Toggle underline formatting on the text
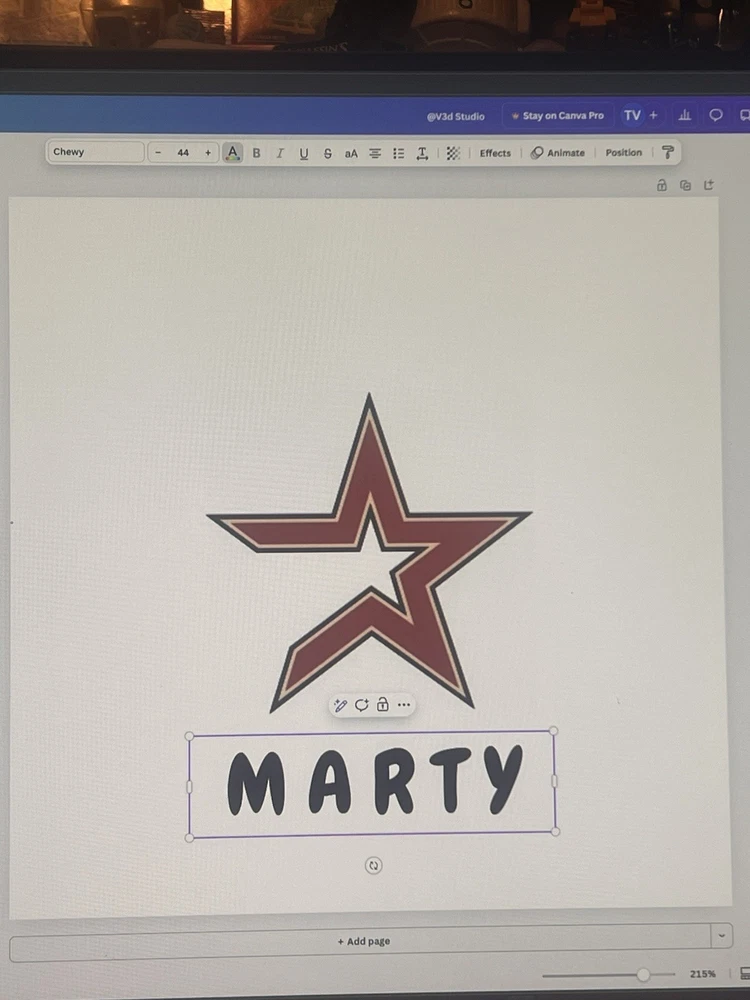Screen dimensions: 750x1000 304,153
